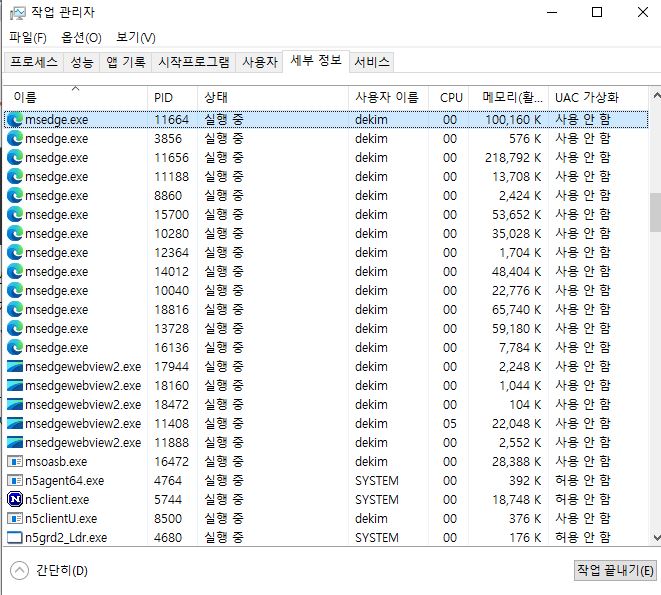
Task: Click the Edge icon in the PID 14012 row
Action: tap(15, 271)
